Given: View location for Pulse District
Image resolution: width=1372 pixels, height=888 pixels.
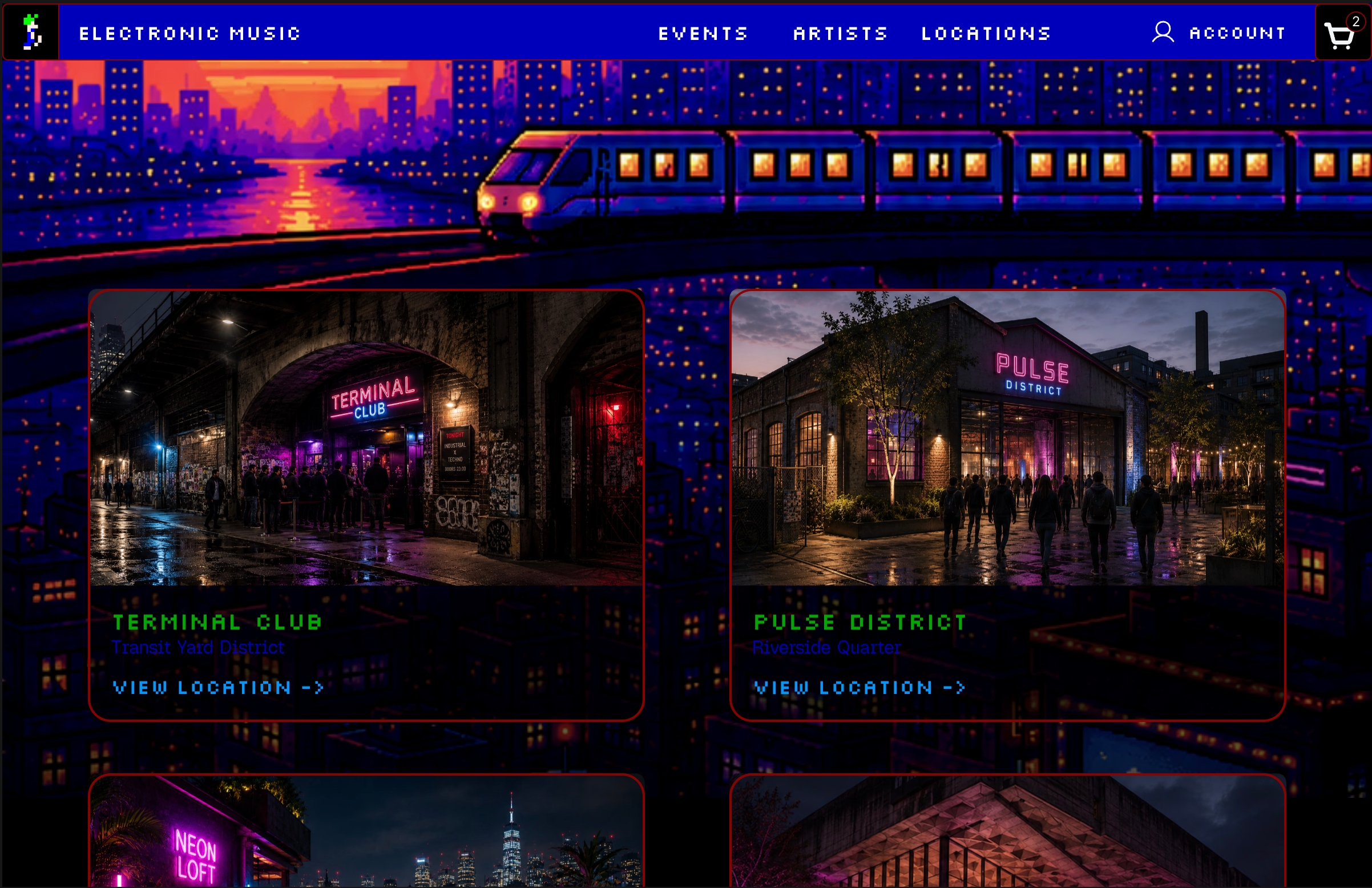Looking at the screenshot, I should (x=859, y=687).
